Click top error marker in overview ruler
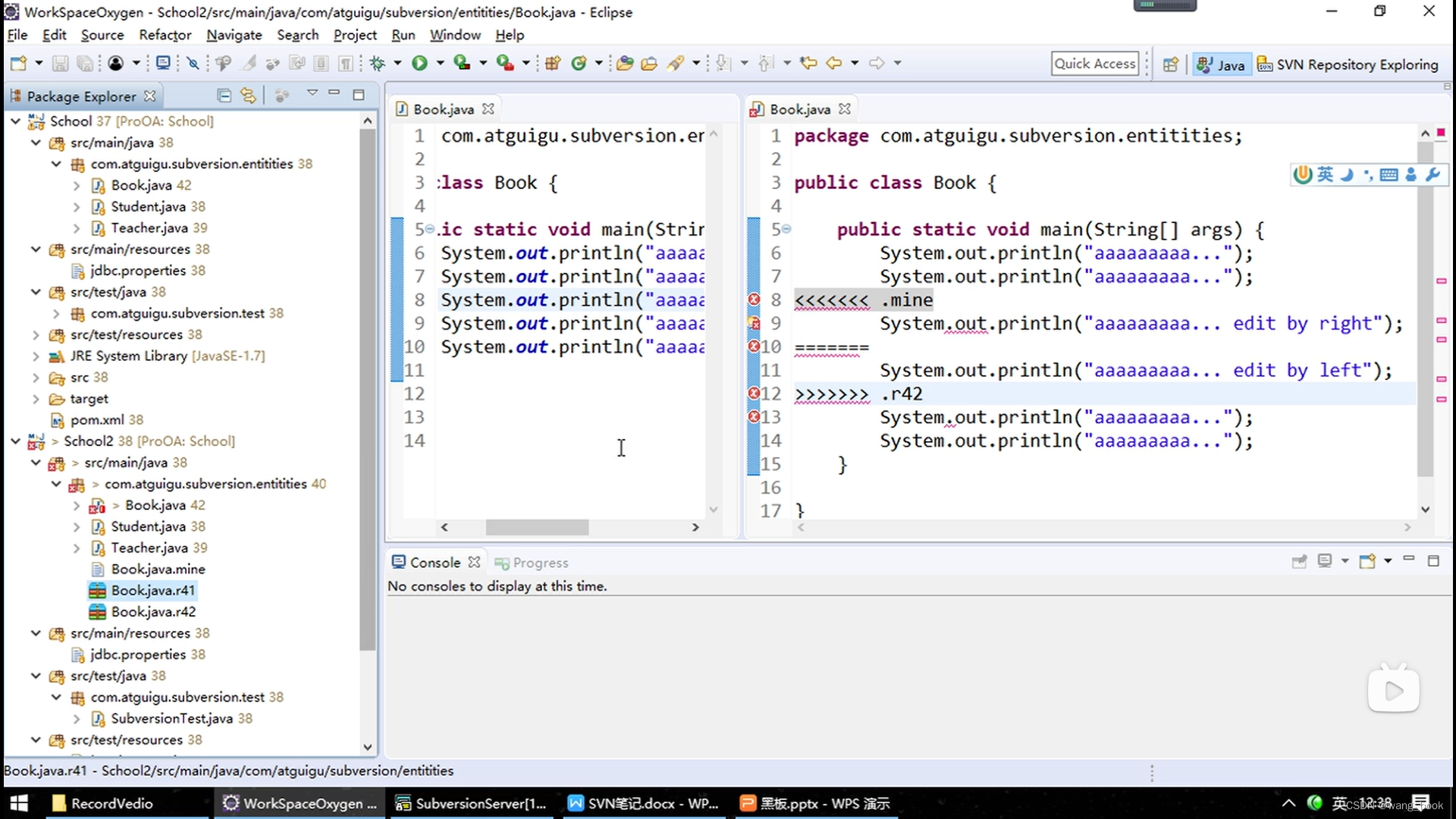The image size is (1456, 819). (1441, 132)
